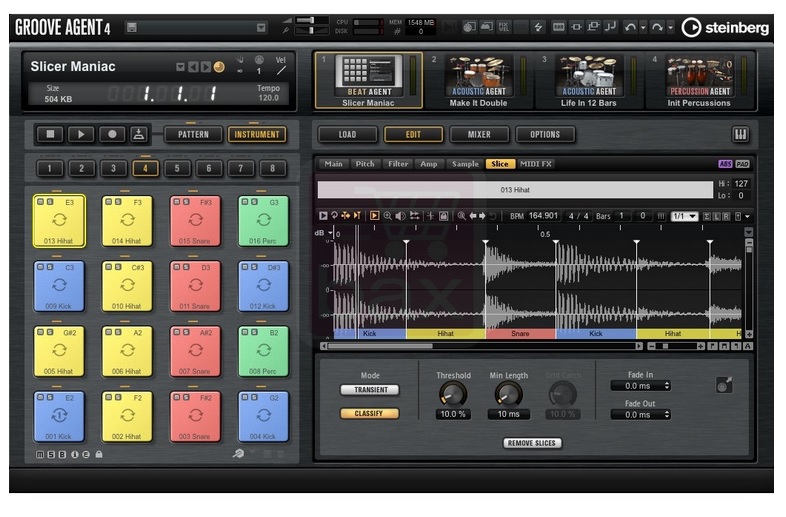Click the Threshold knob

tap(453, 394)
